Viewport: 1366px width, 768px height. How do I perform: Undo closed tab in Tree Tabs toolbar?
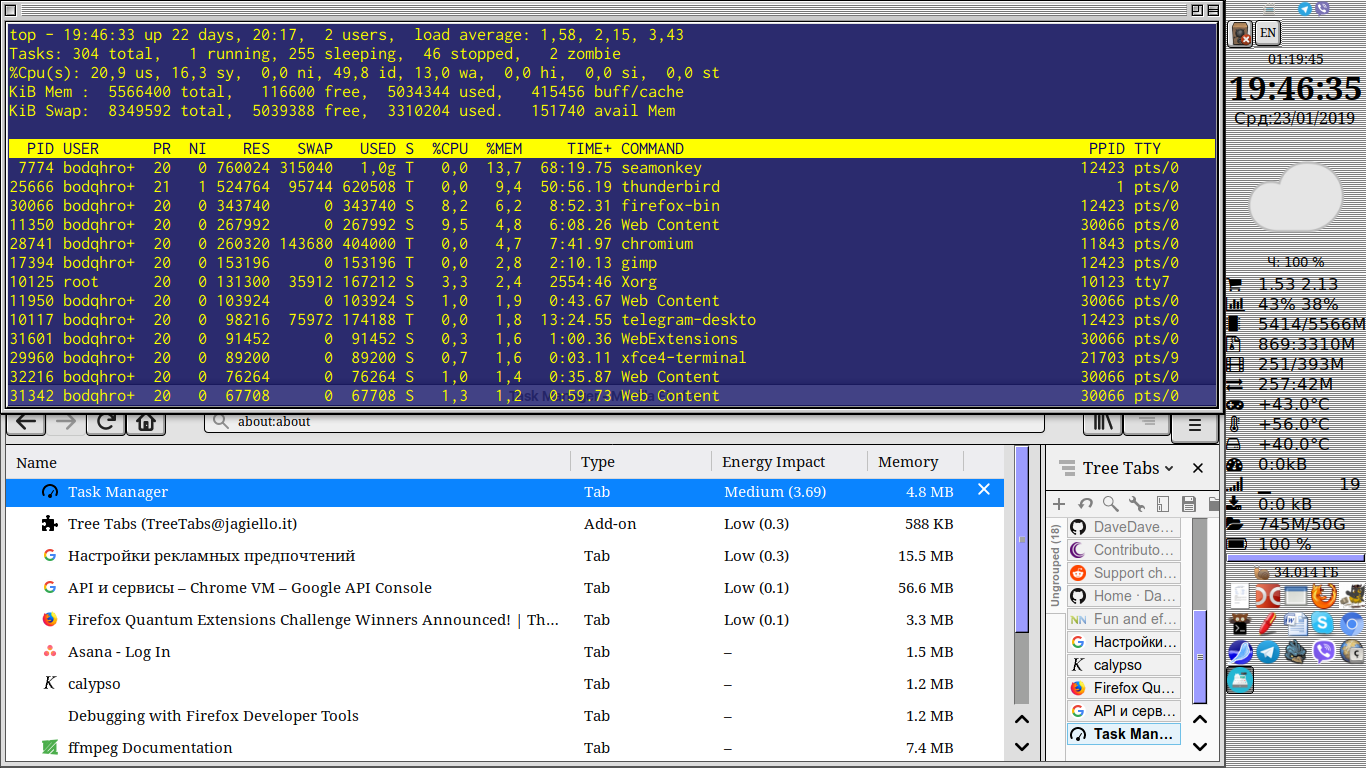pyautogui.click(x=1085, y=504)
